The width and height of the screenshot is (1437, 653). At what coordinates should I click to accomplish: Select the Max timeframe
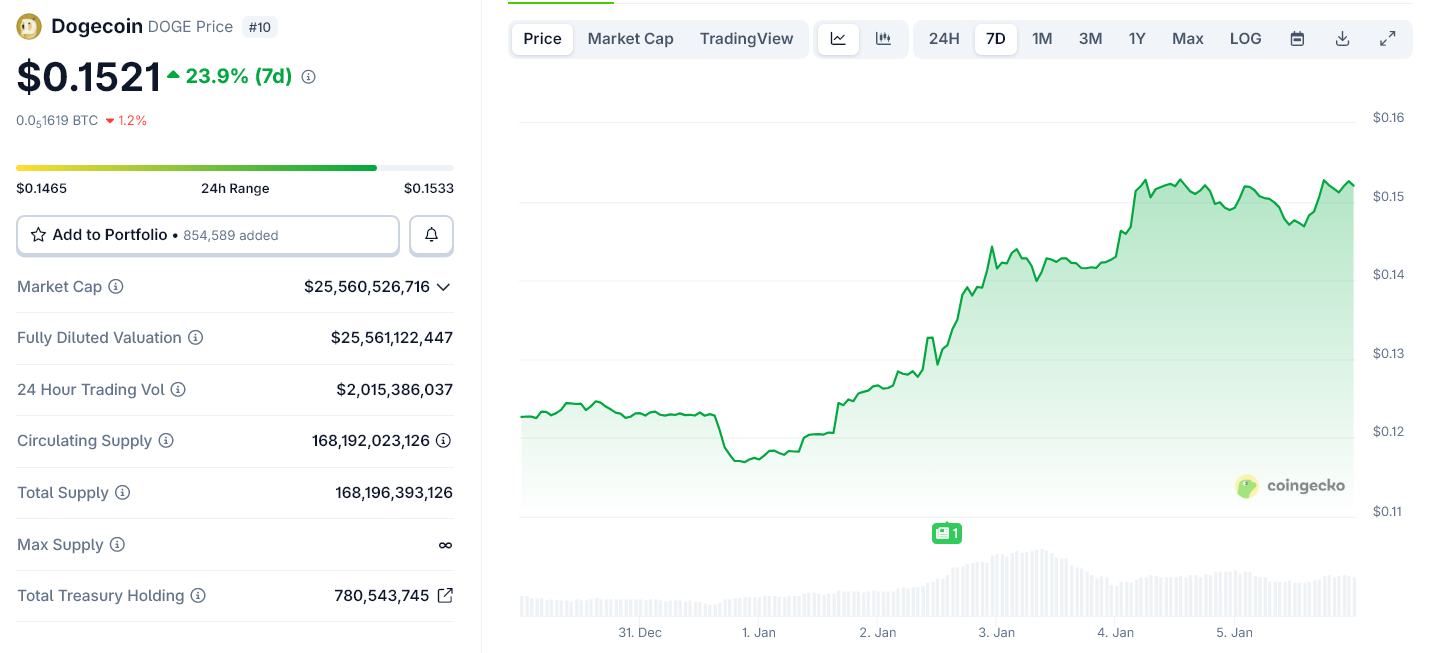1187,38
